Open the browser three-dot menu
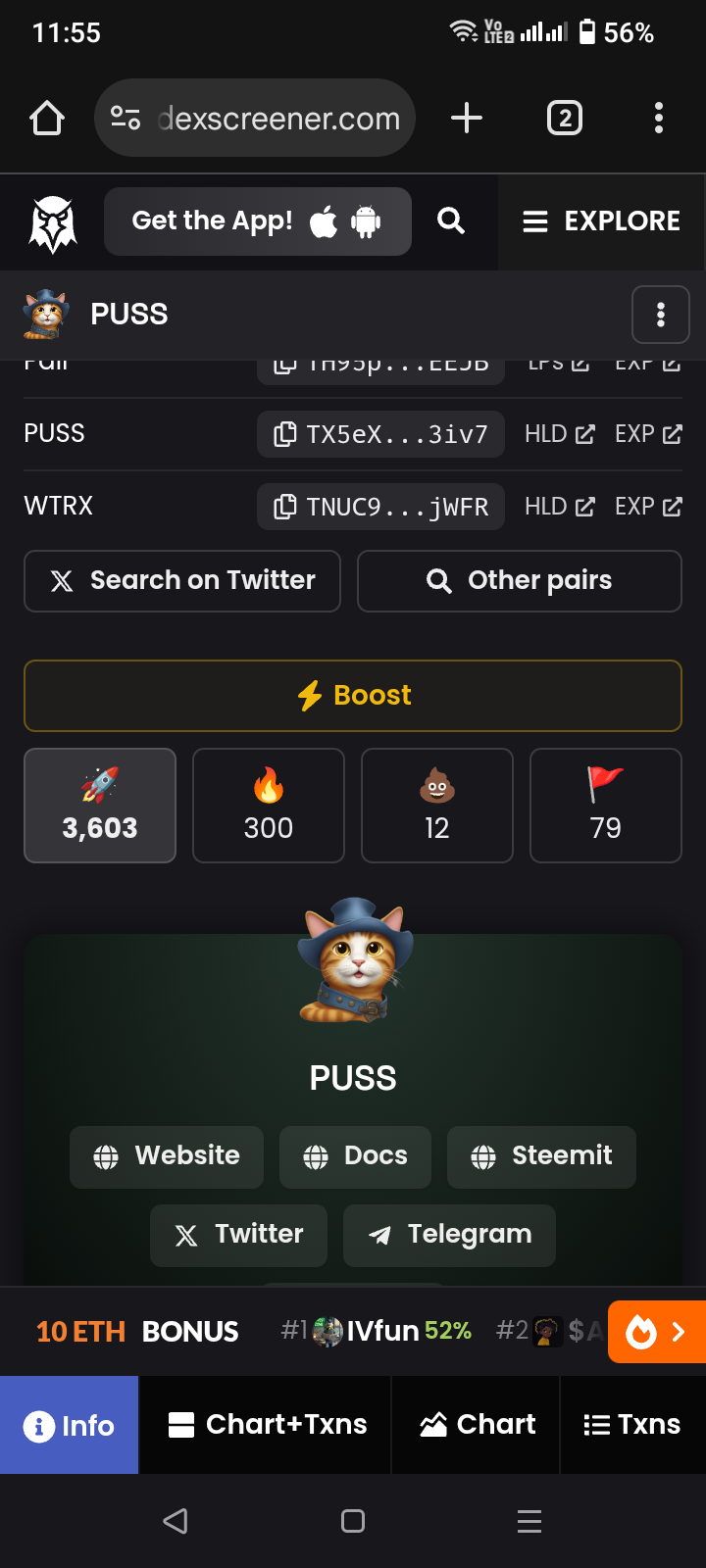The image size is (706, 1568). coord(659,119)
